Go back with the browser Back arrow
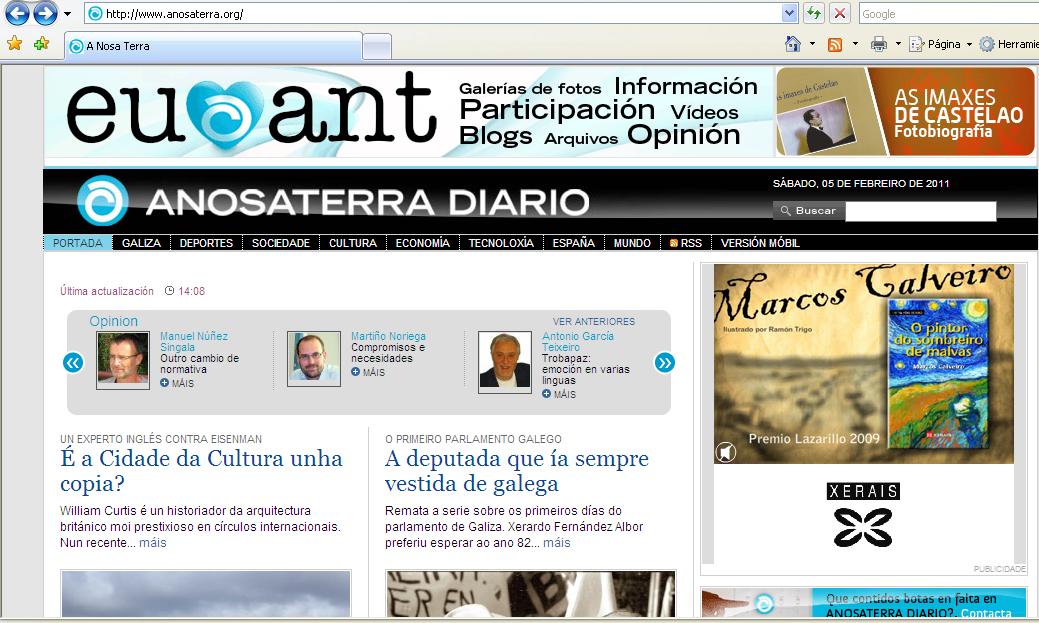The image size is (1039, 623). tap(17, 13)
